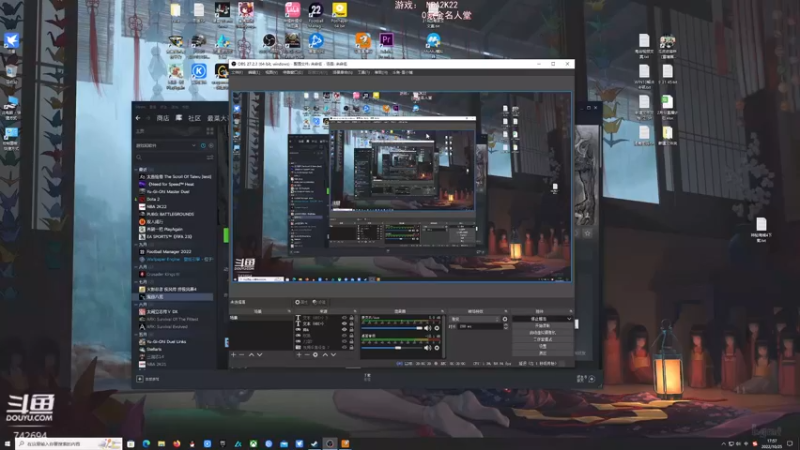Open Steam library advanced filter icon
The height and width of the screenshot is (450, 800).
click(x=210, y=157)
